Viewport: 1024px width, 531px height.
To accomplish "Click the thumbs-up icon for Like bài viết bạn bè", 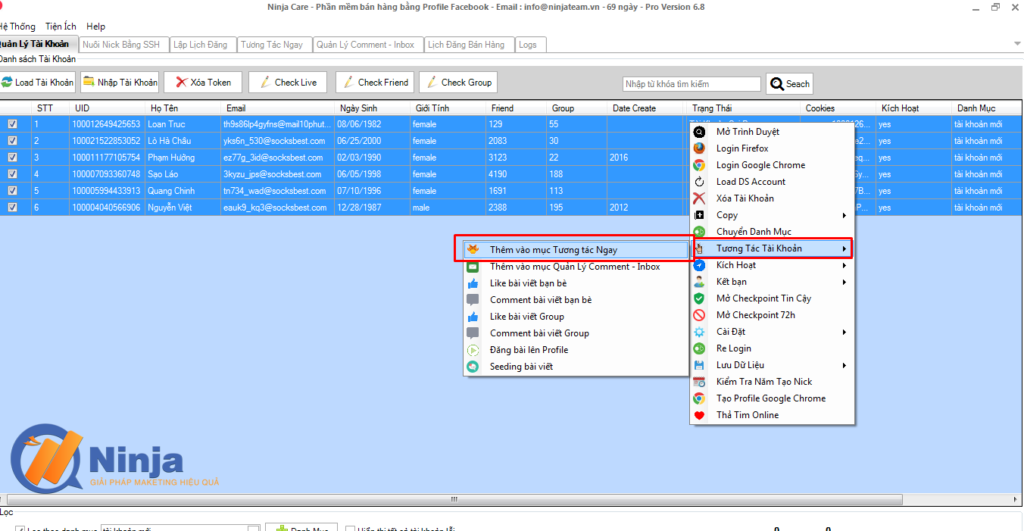I will (473, 283).
